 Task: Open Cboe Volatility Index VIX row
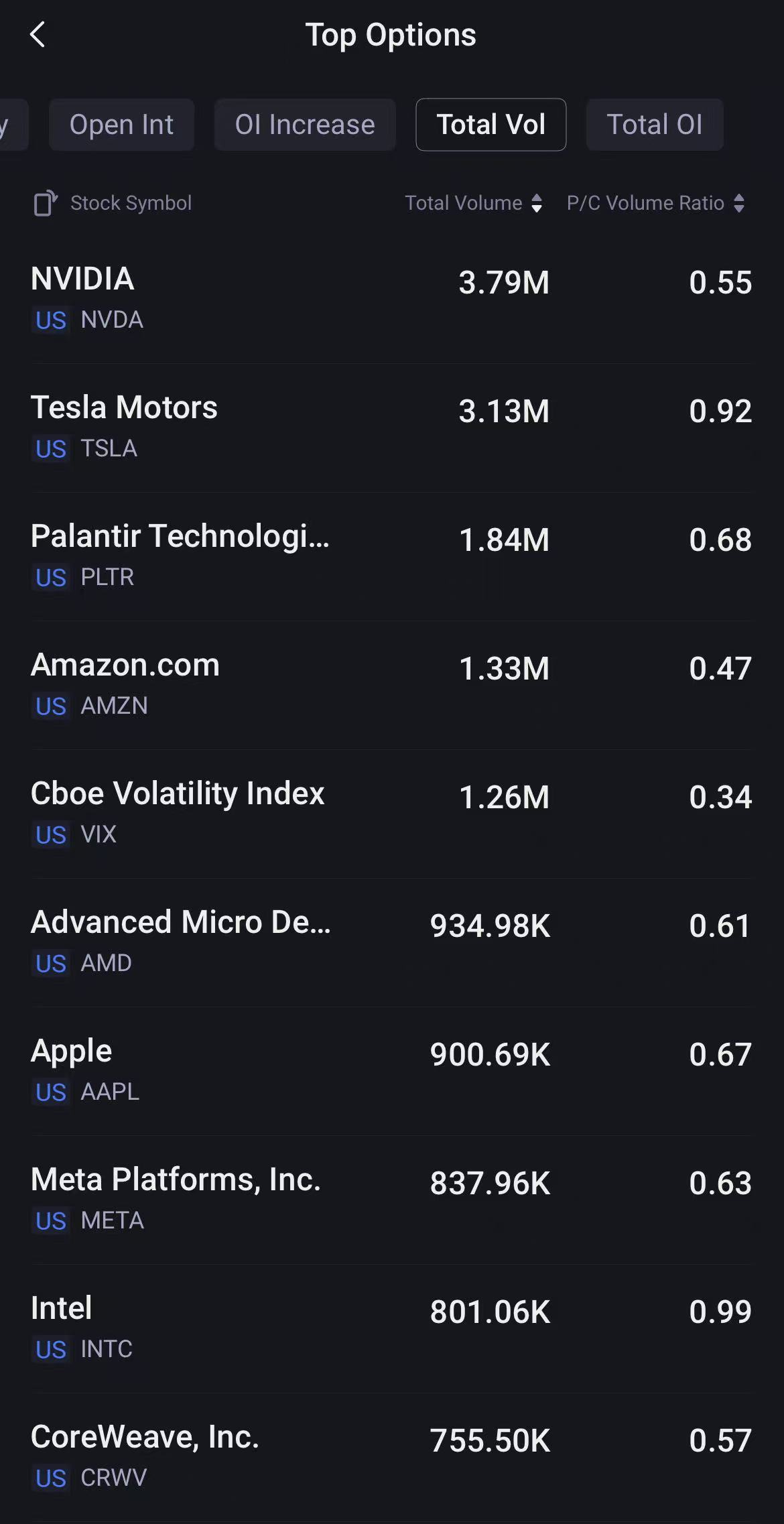[391, 813]
